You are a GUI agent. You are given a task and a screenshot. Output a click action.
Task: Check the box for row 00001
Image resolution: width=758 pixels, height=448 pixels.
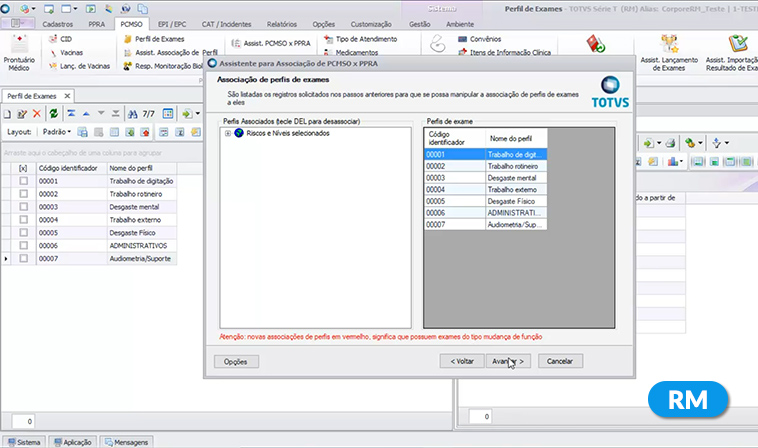[23, 182]
